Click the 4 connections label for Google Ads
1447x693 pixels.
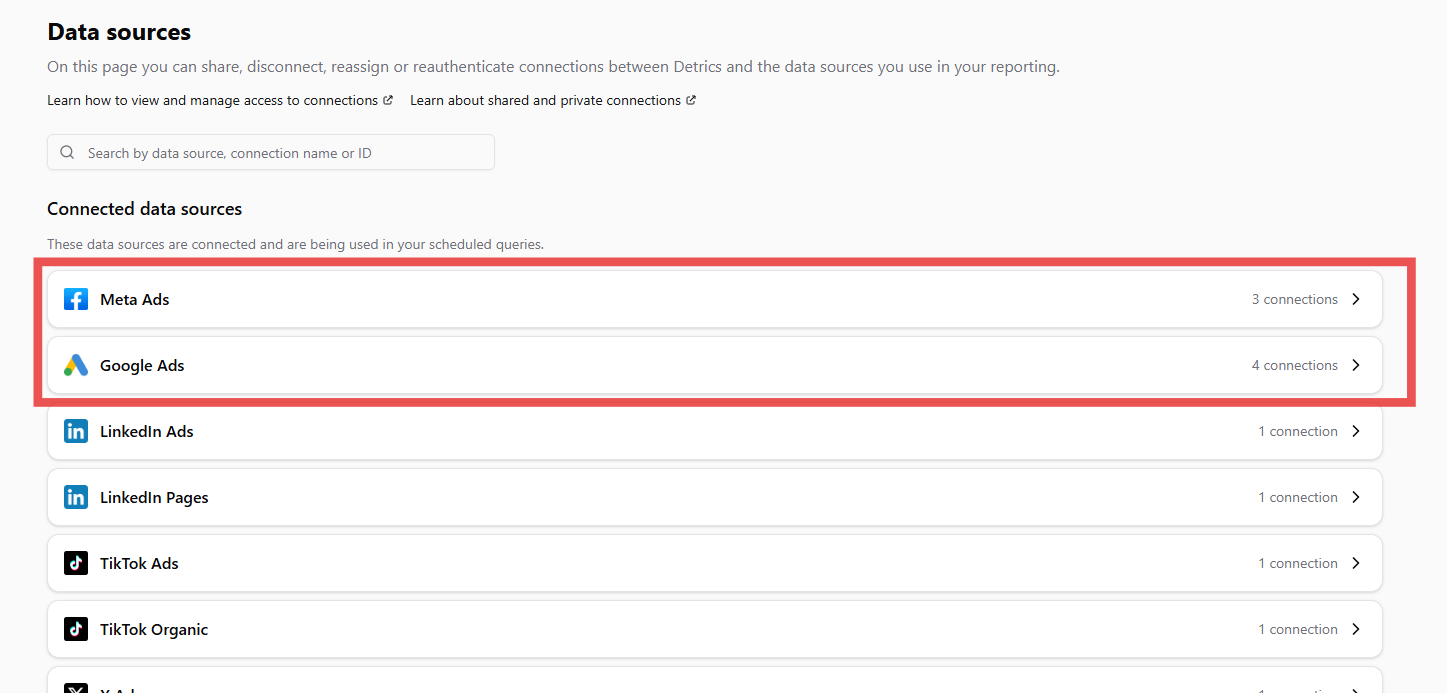[1295, 365]
